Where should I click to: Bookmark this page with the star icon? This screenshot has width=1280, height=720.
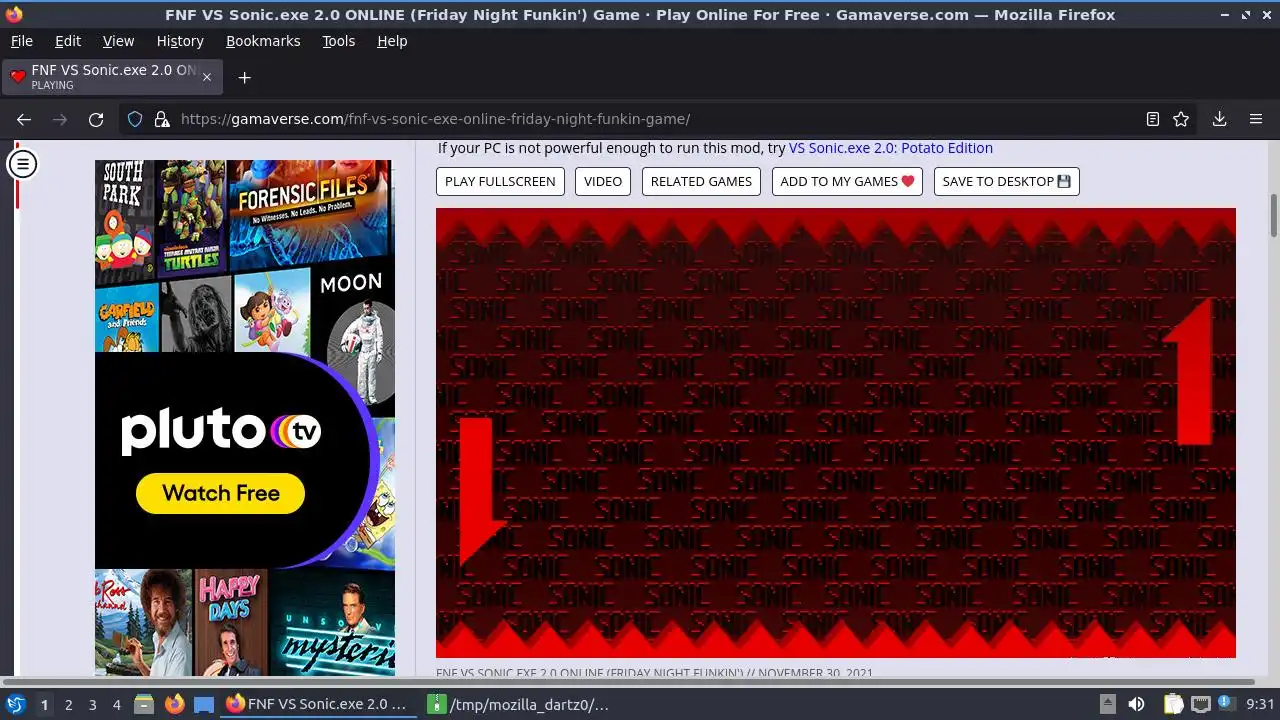1181,119
